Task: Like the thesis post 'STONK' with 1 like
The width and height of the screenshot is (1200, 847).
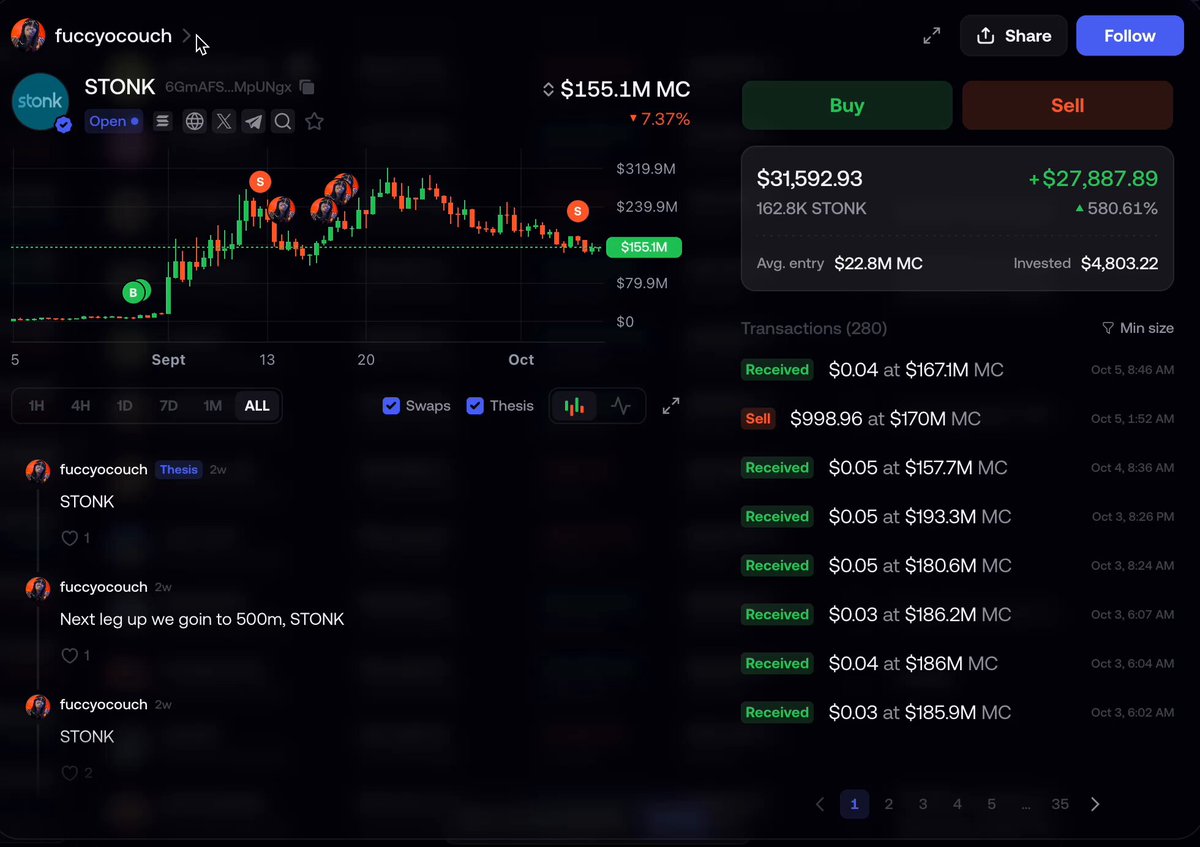Action: [x=70, y=538]
